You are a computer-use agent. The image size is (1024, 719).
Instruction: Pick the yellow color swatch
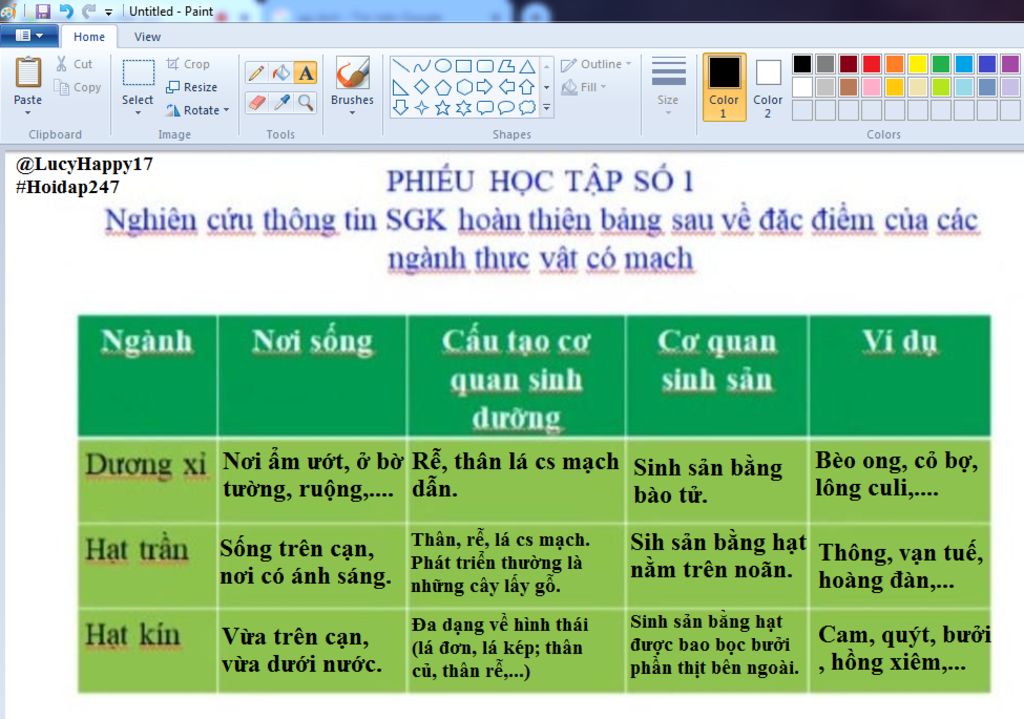point(918,64)
